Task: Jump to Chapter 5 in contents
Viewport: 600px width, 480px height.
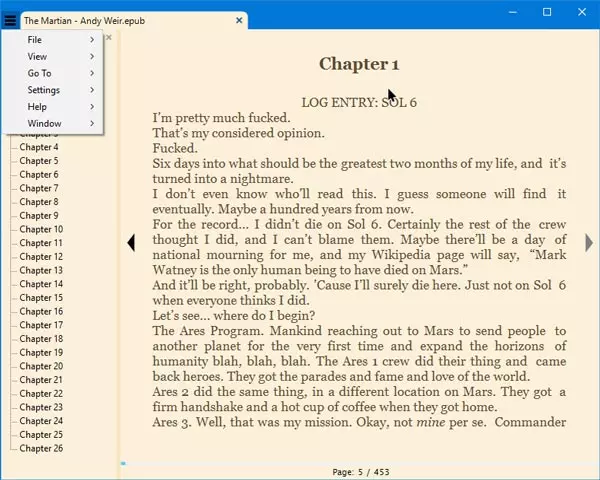Action: click(x=39, y=161)
